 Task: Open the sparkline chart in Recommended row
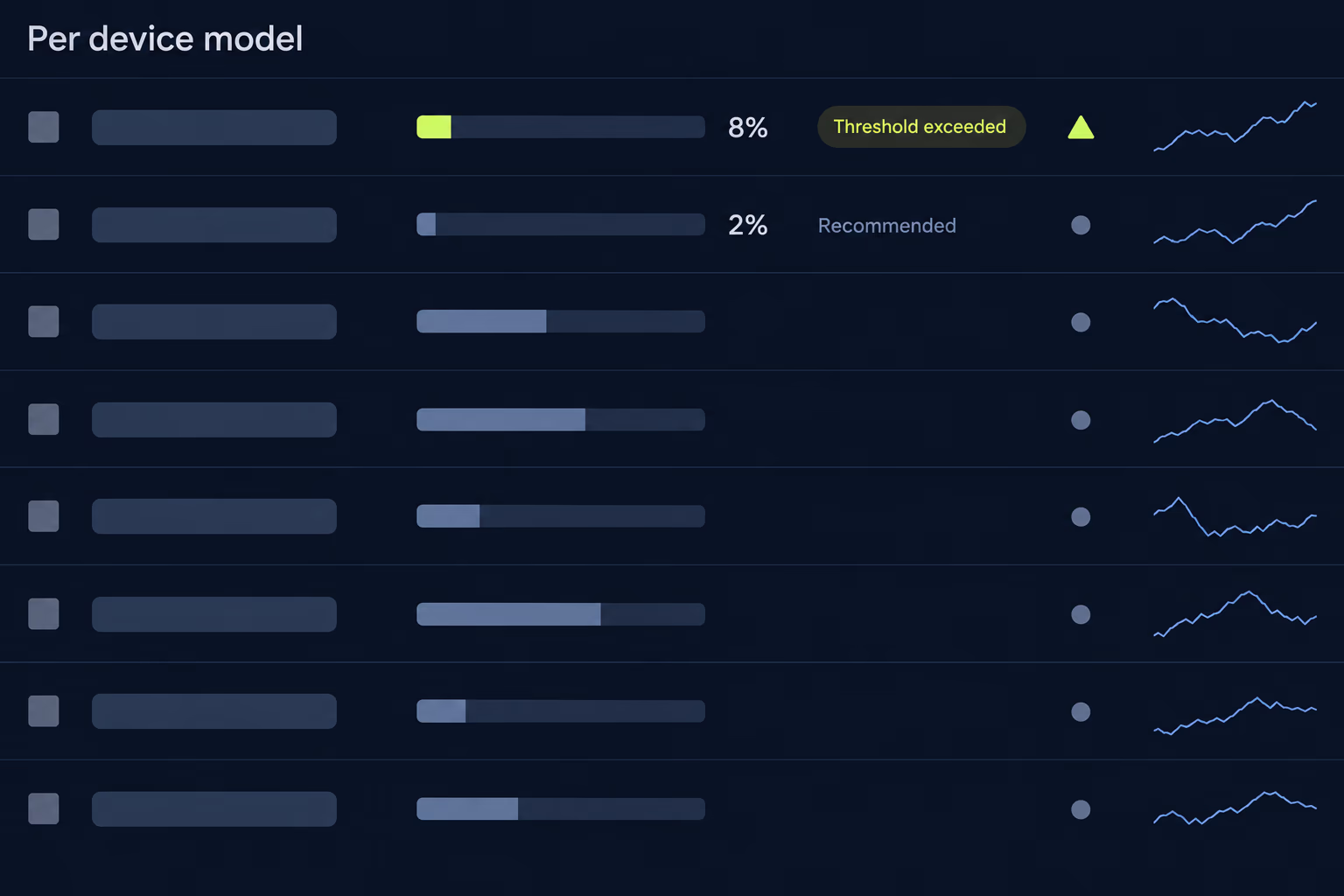(x=1235, y=222)
